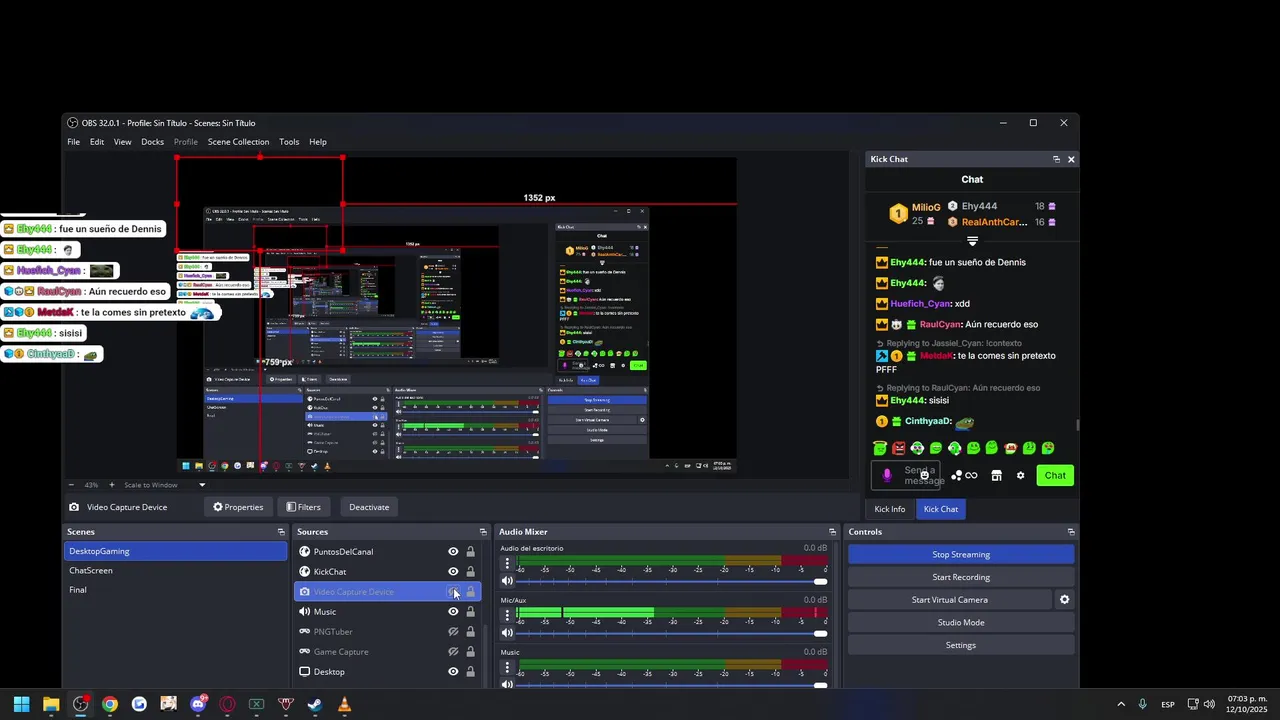Switch to the Kick Chat tab

[x=941, y=509]
